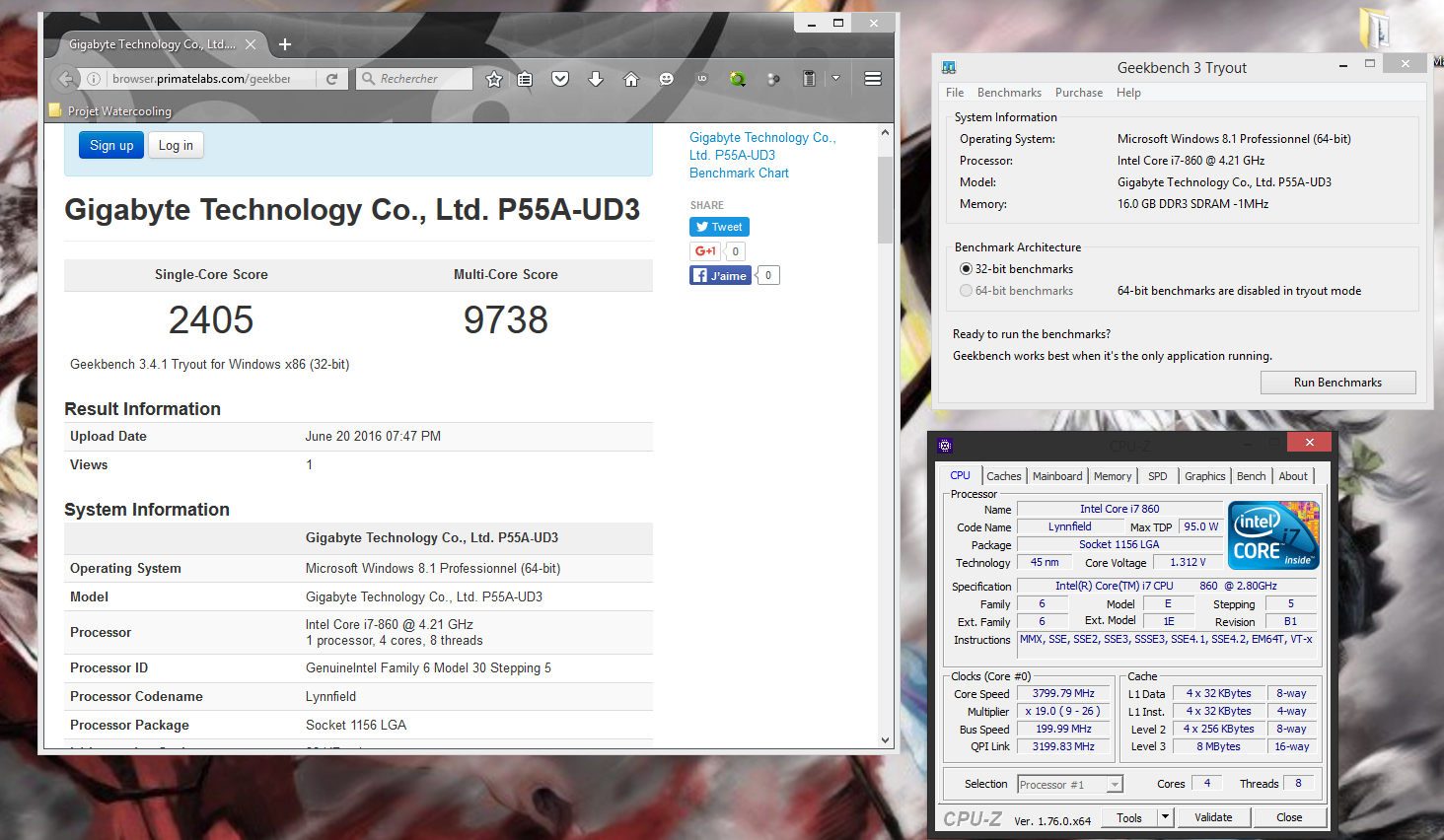The width and height of the screenshot is (1444, 840).
Task: Open the Firefox hamburger menu
Action: (873, 79)
